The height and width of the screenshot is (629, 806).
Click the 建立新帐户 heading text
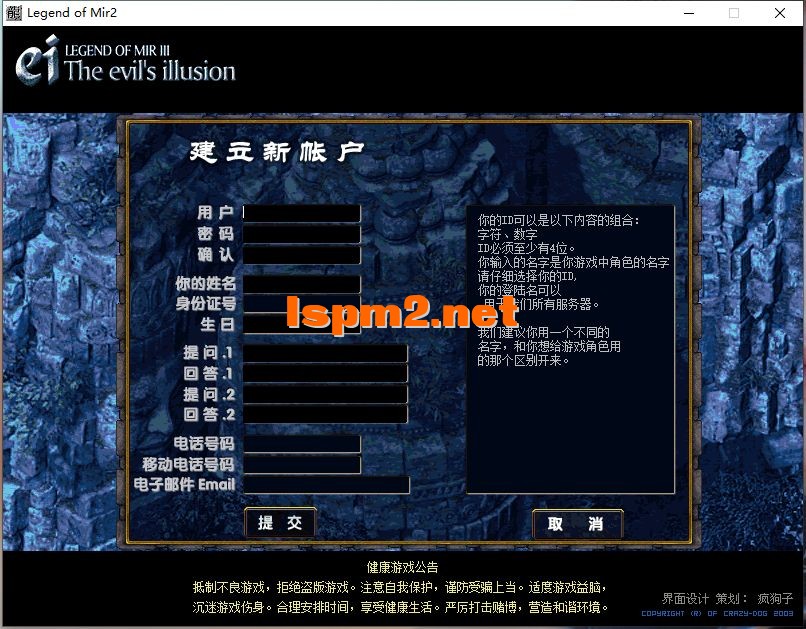[x=277, y=152]
